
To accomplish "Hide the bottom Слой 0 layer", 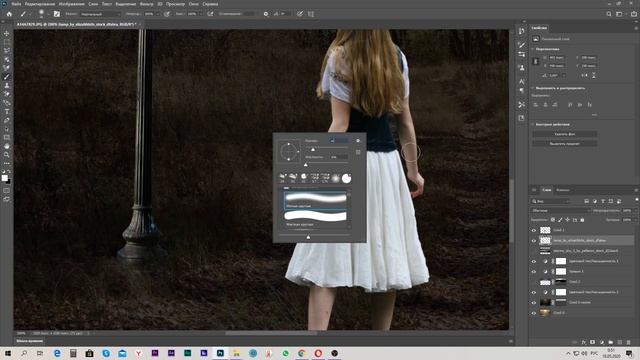I will pyautogui.click(x=533, y=313).
